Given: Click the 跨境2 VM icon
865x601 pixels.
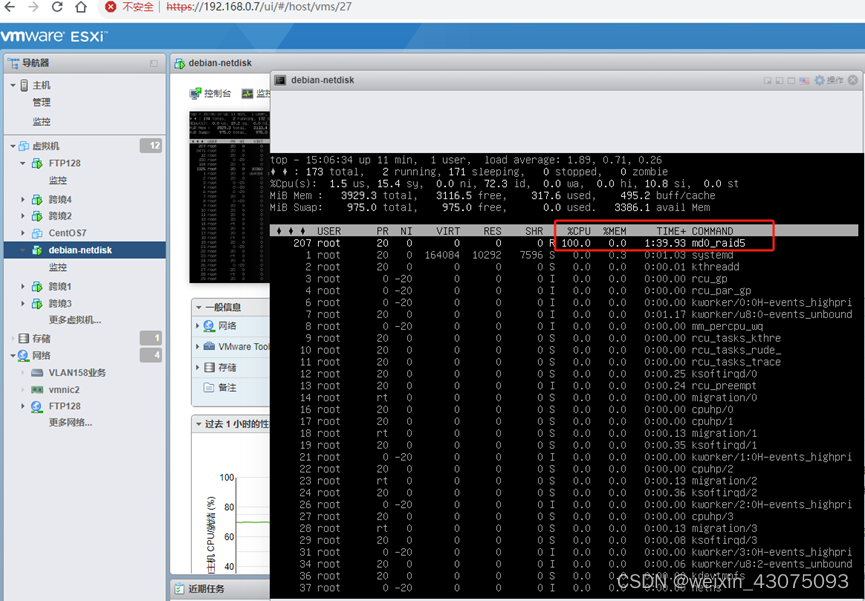Looking at the screenshot, I should point(37,216).
